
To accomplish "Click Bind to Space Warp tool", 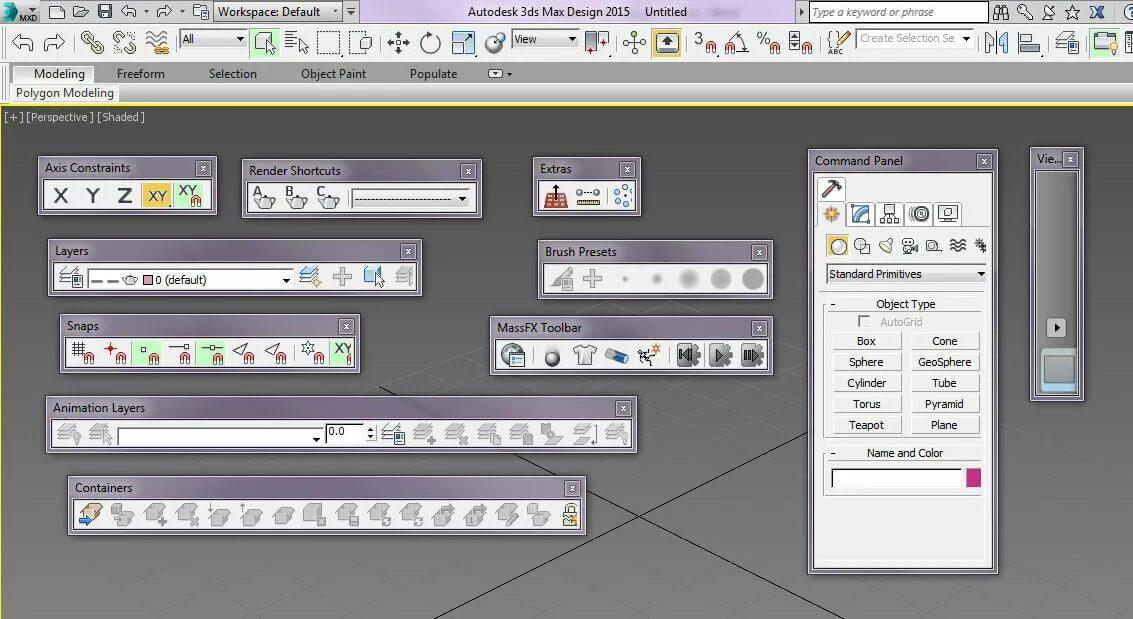I will (156, 43).
